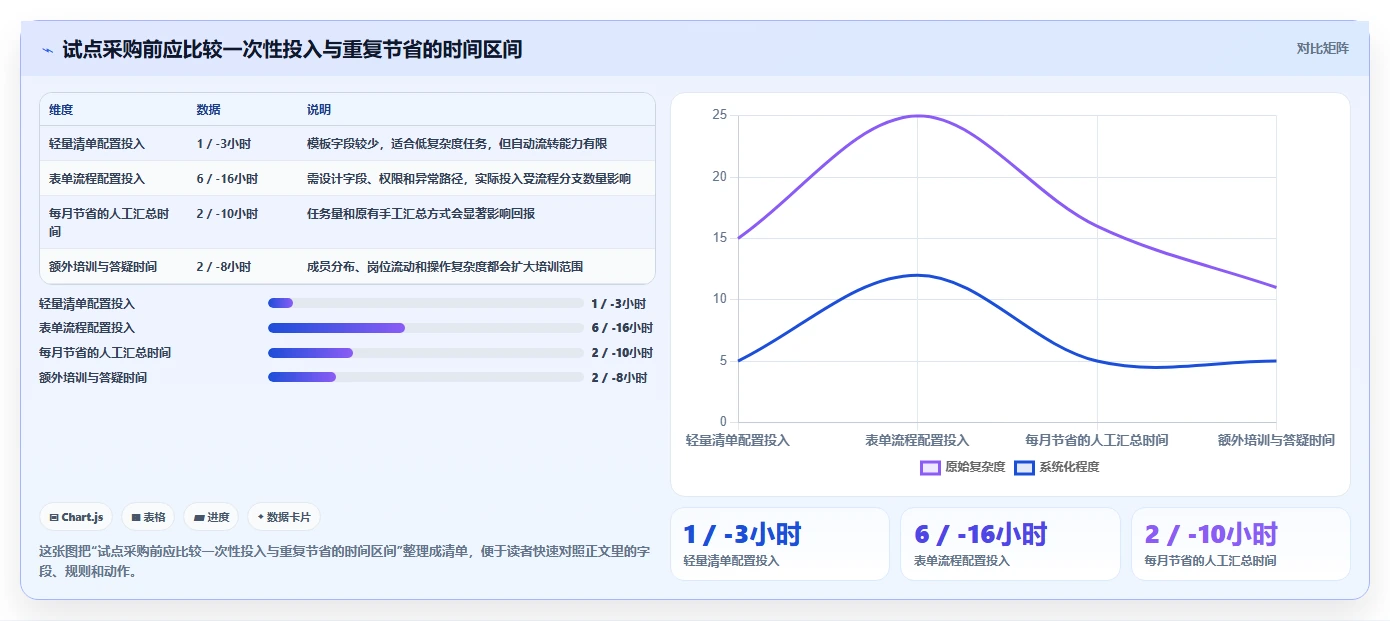This screenshot has width=1390, height=621.
Task: Click the table value 2 / -8小时
Action: pos(224,267)
